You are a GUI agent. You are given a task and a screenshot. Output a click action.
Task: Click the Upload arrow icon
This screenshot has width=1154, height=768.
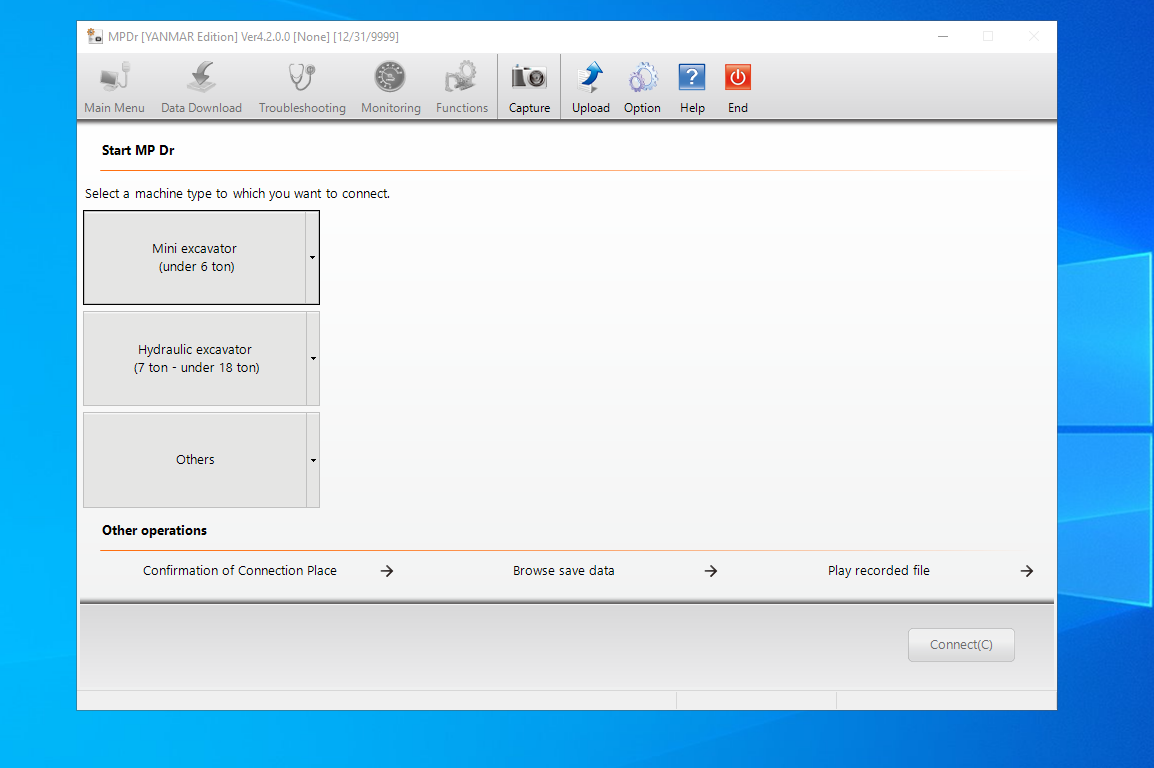pos(590,85)
